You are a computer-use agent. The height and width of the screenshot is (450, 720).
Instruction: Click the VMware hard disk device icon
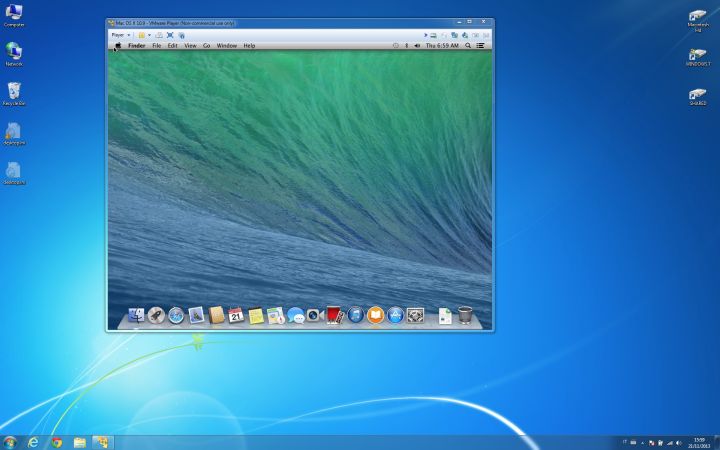click(x=433, y=35)
